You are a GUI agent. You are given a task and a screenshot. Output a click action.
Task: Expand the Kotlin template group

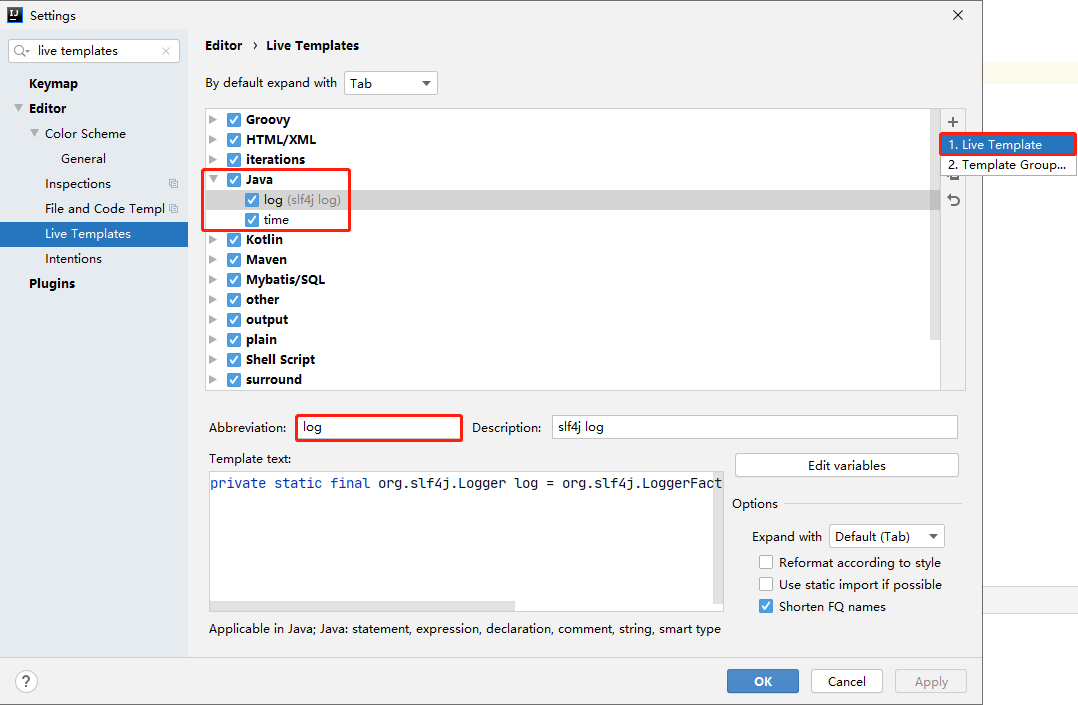coord(213,240)
